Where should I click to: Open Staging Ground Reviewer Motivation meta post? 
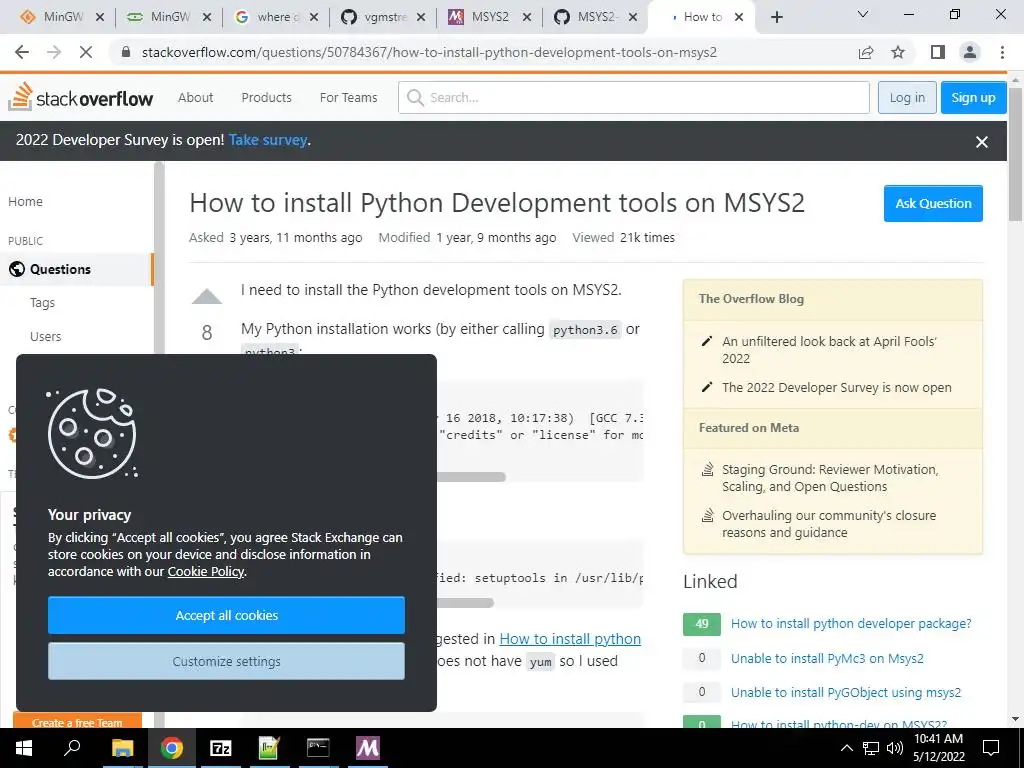(x=830, y=478)
